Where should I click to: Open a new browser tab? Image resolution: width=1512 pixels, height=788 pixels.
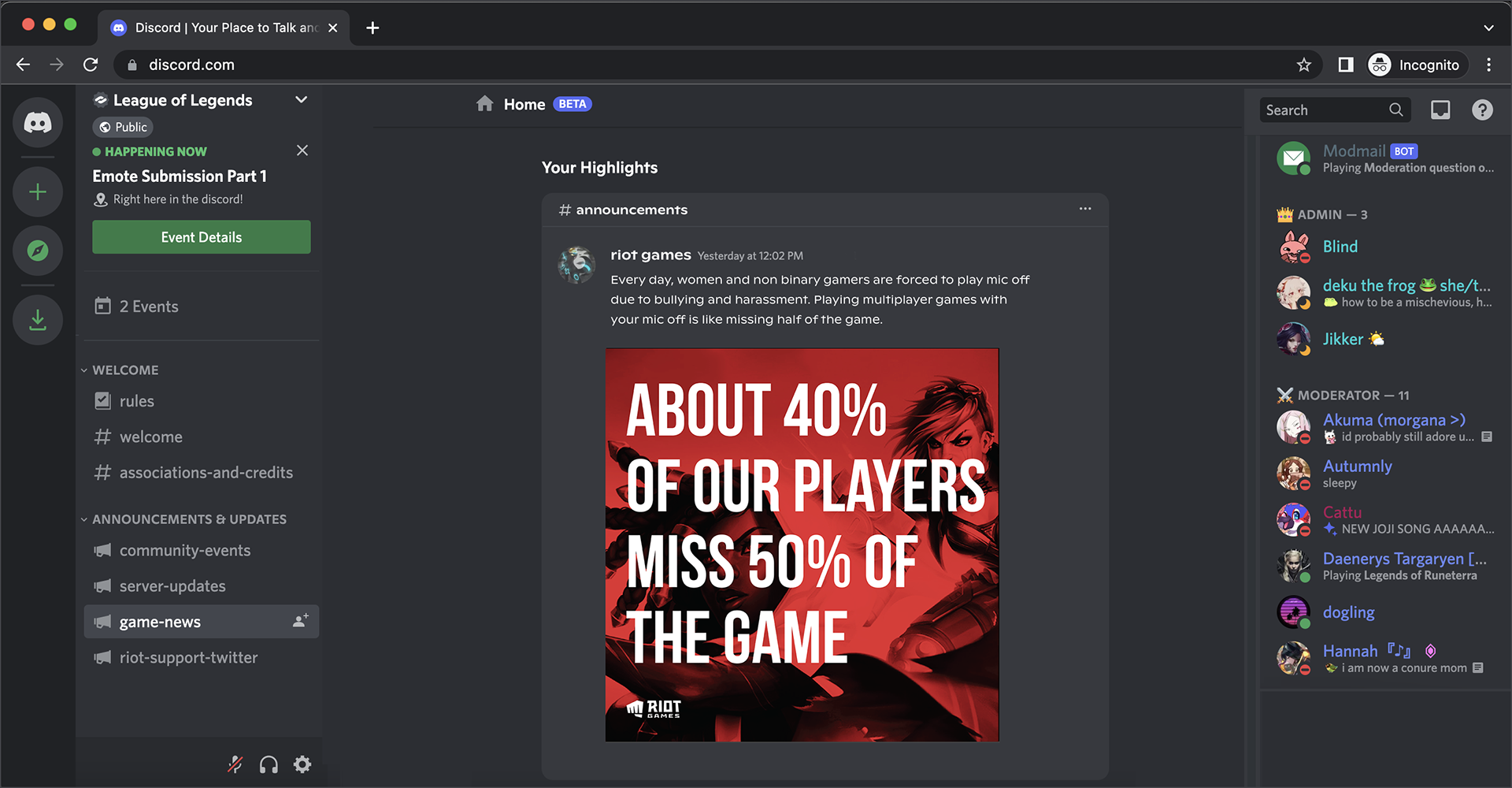point(372,28)
